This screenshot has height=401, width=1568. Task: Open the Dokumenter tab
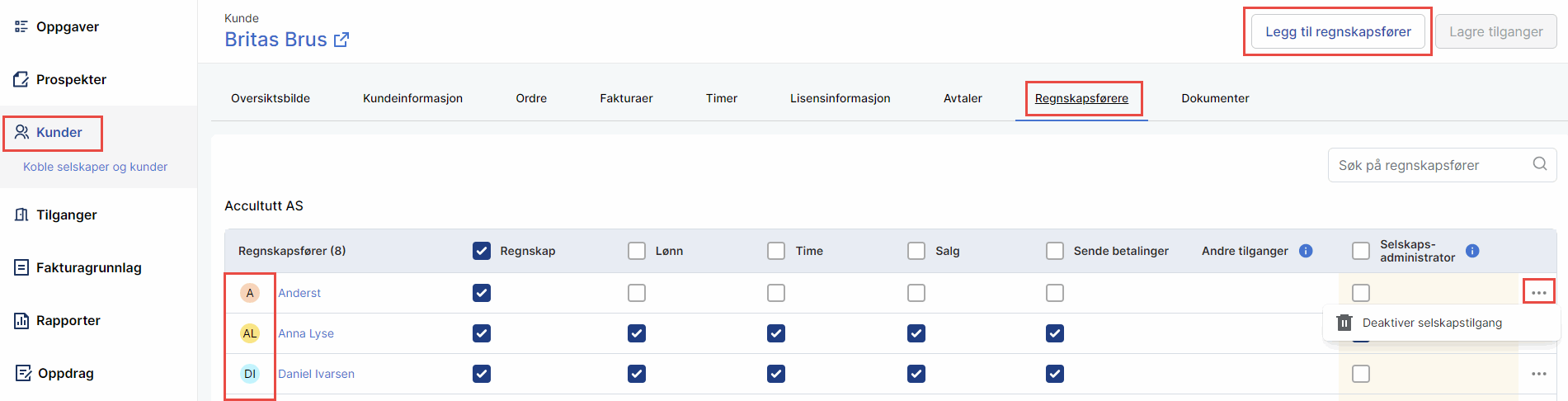point(1215,98)
